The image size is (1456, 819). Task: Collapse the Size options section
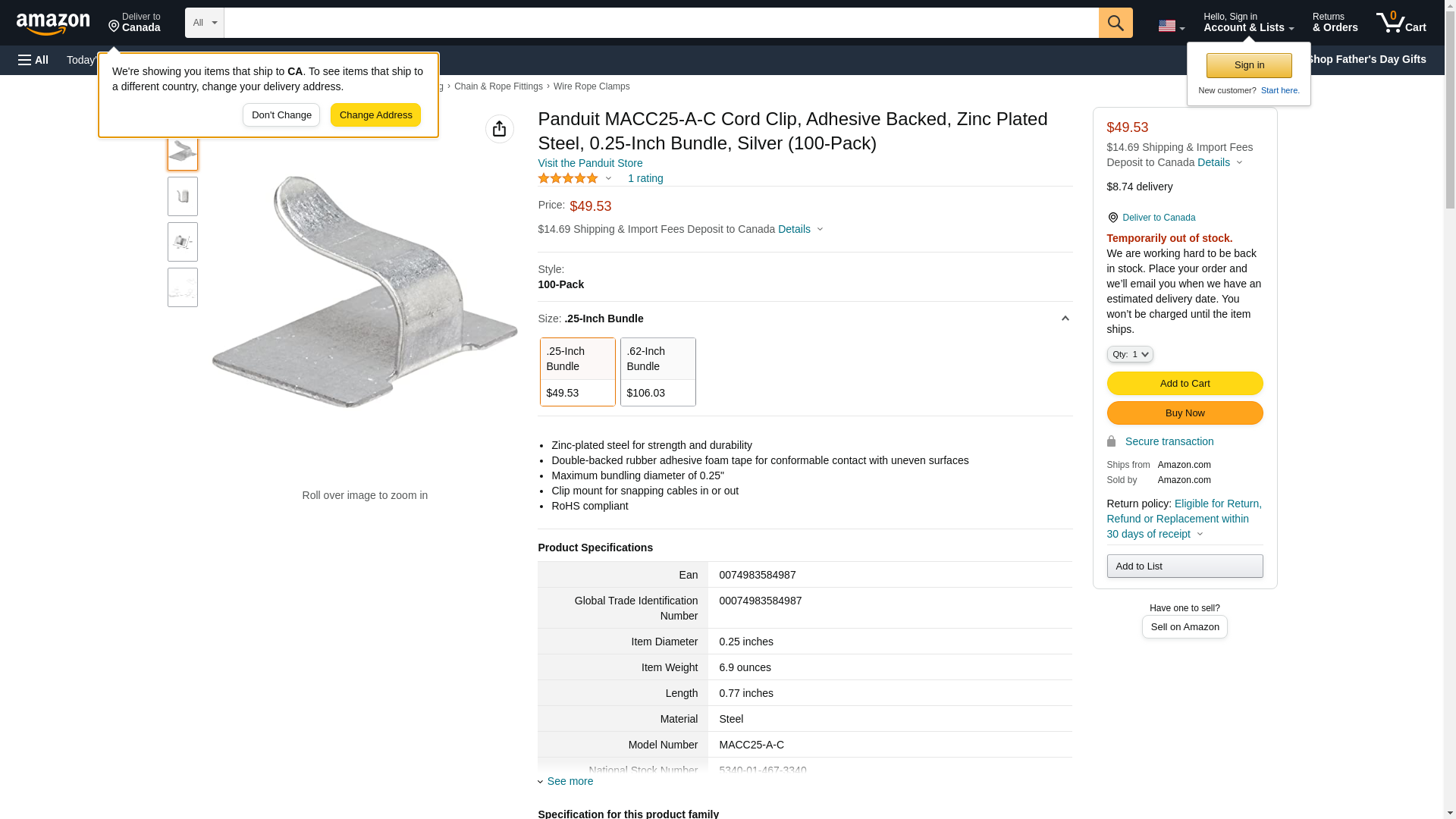pos(1065,318)
